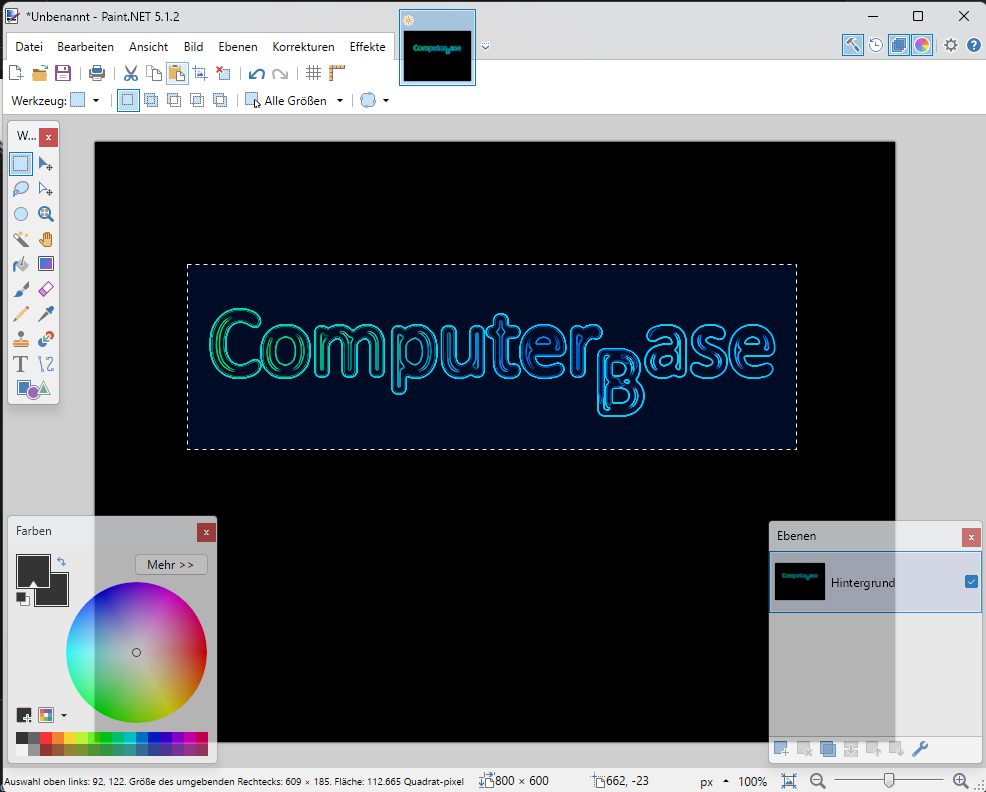Image resolution: width=986 pixels, height=792 pixels.
Task: Cut the selection with the scissors icon
Action: tap(131, 73)
